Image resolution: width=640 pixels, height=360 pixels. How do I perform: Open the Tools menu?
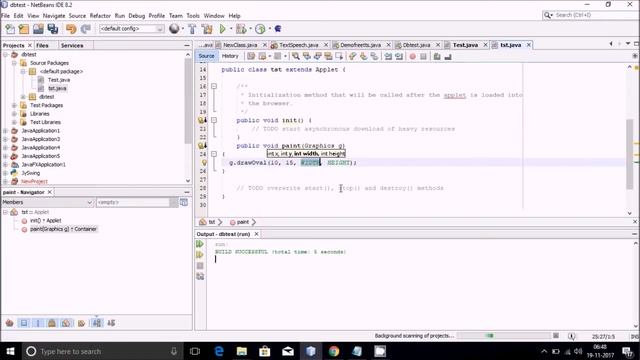[x=193, y=16]
